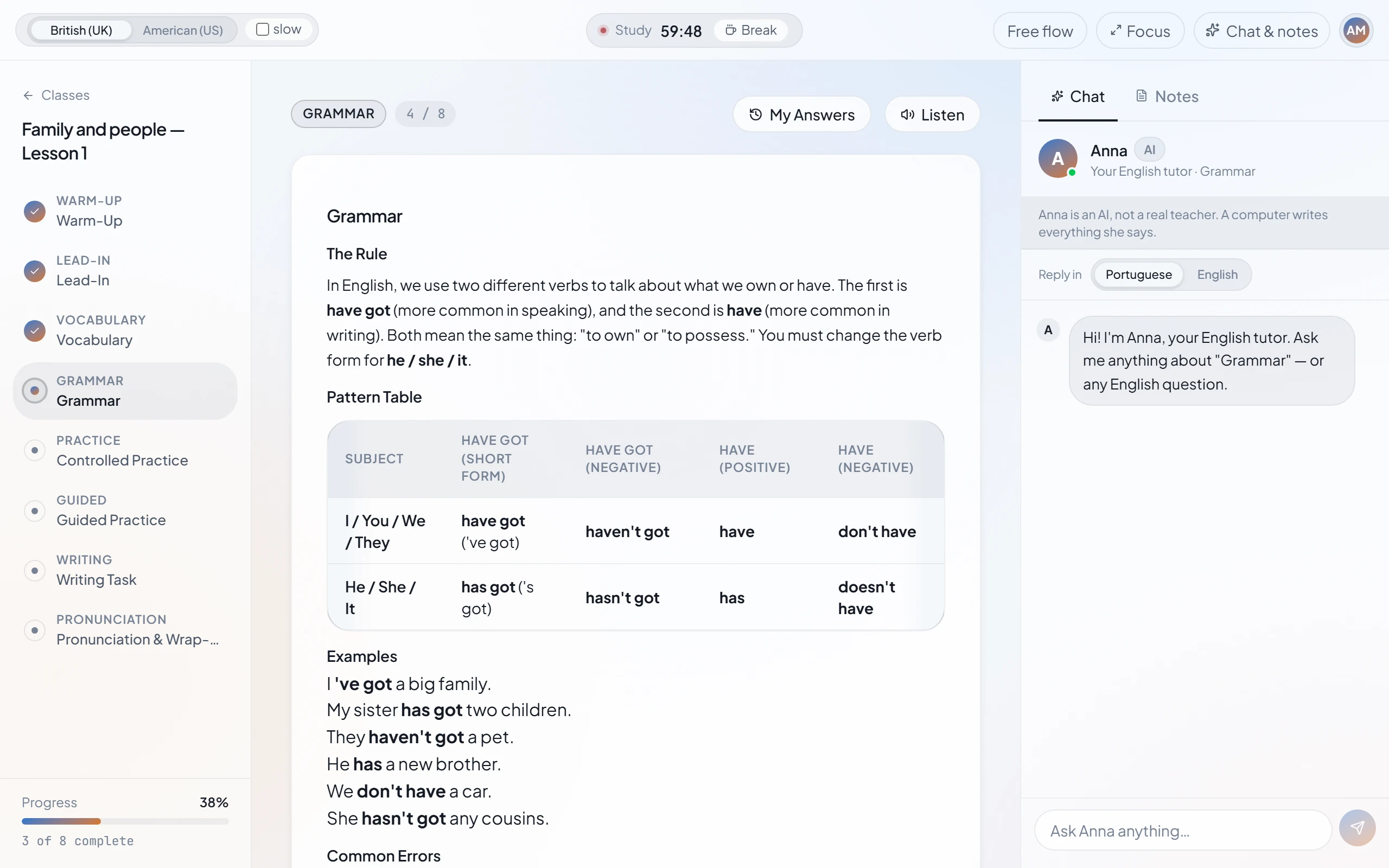Image resolution: width=1389 pixels, height=868 pixels.
Task: Click the AI badge next to Anna
Action: [1149, 150]
